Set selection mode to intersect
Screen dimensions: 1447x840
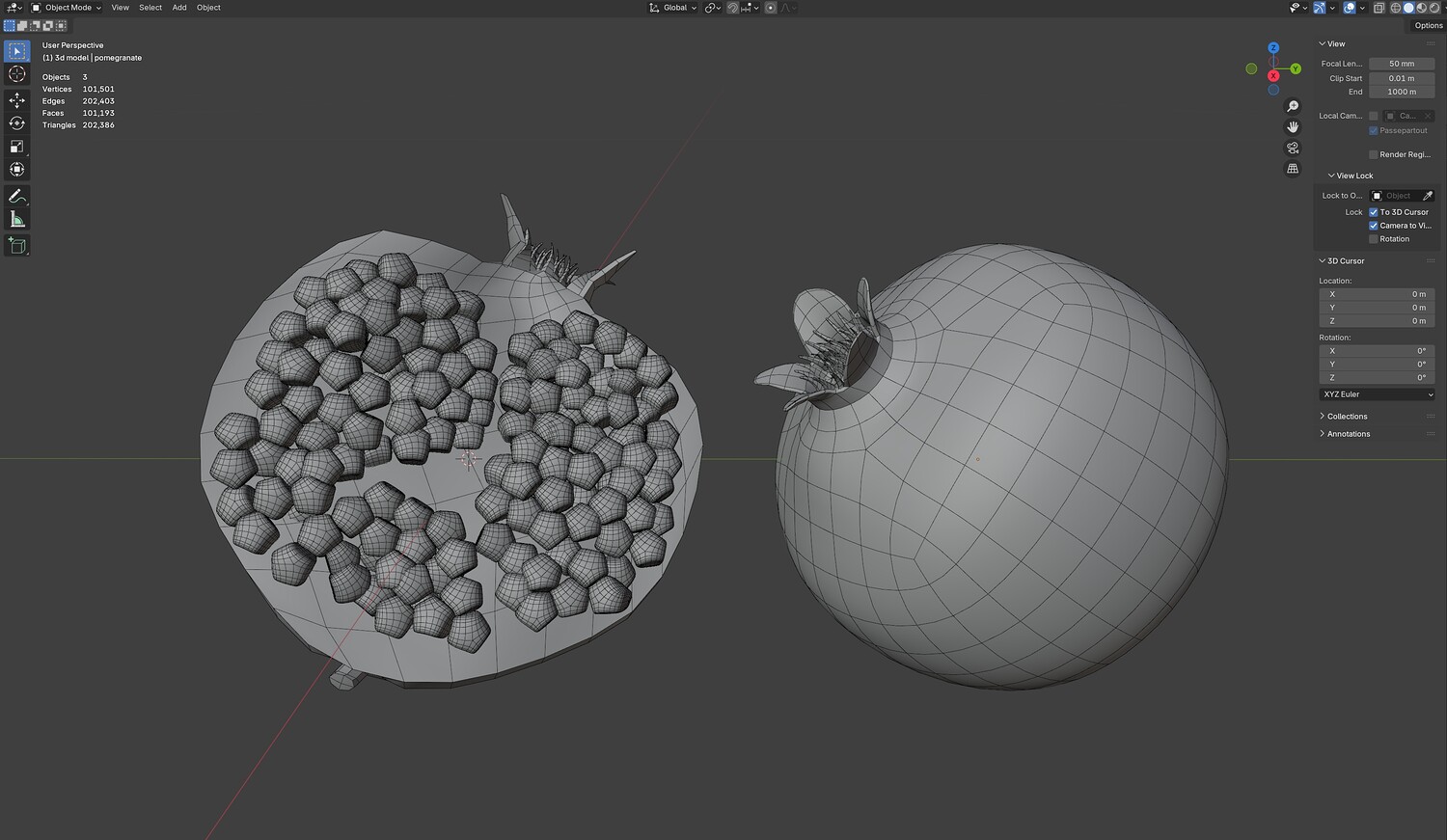(62, 26)
